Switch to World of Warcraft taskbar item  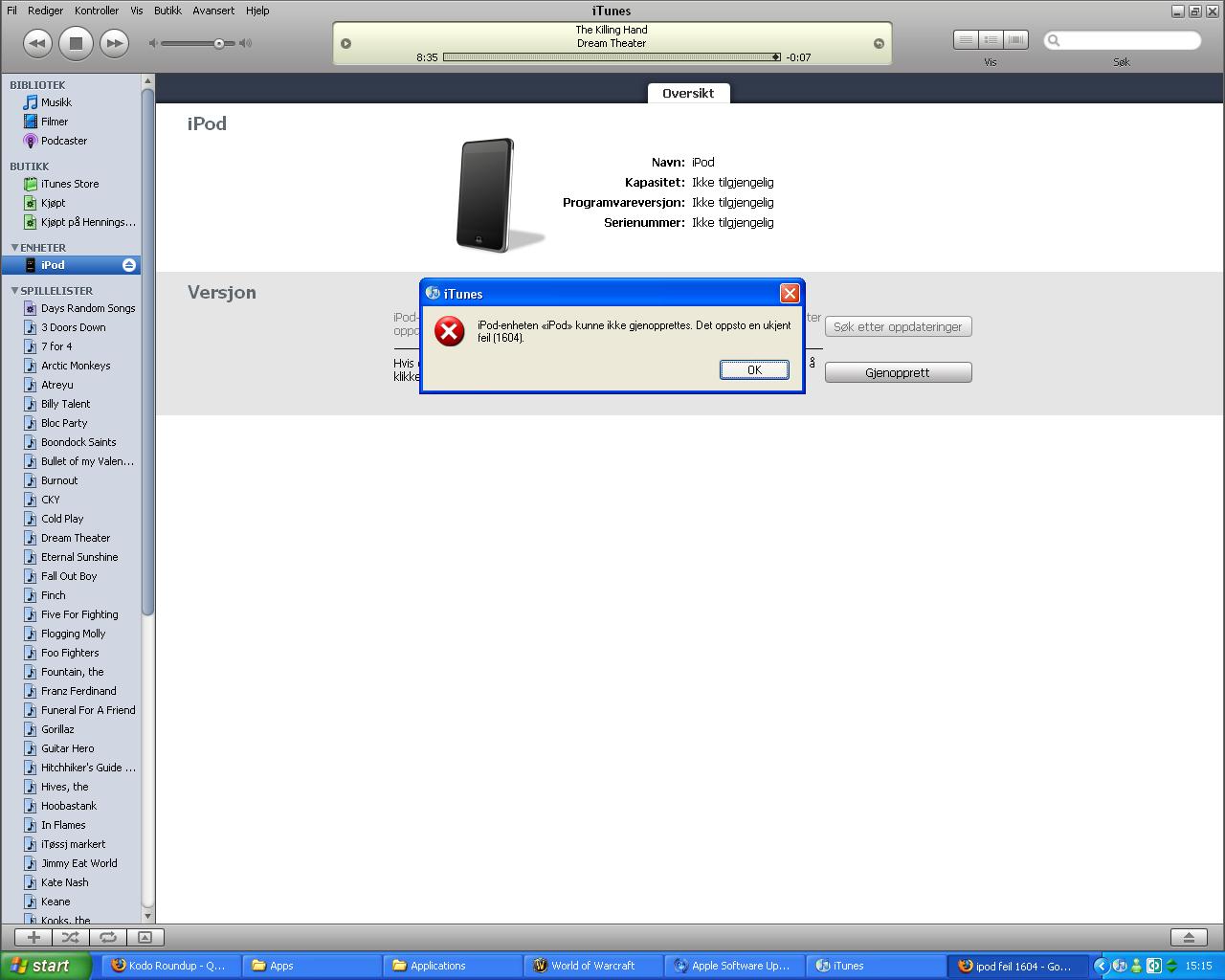coord(592,966)
